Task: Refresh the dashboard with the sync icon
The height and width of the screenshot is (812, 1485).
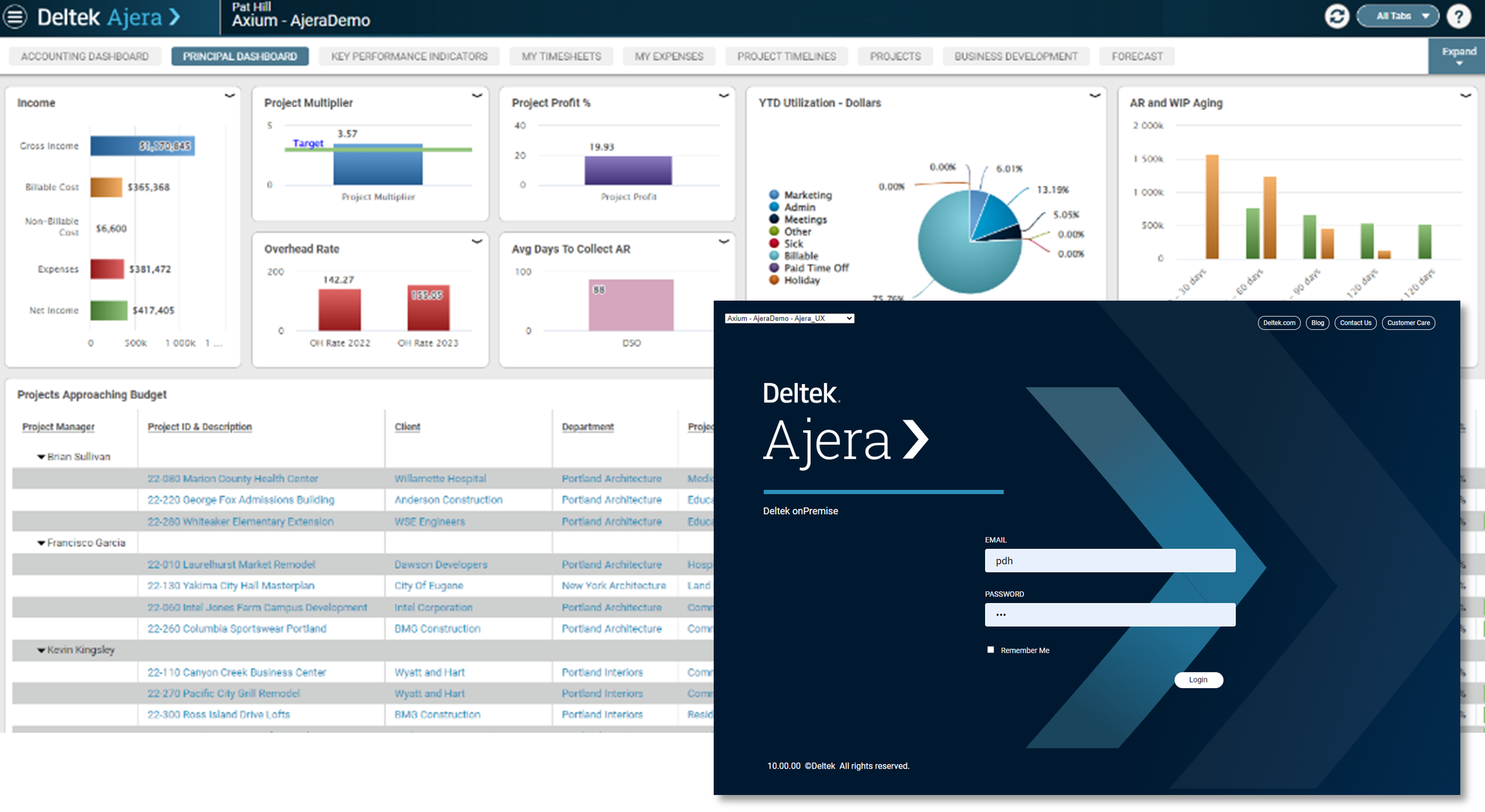Action: pos(1337,16)
